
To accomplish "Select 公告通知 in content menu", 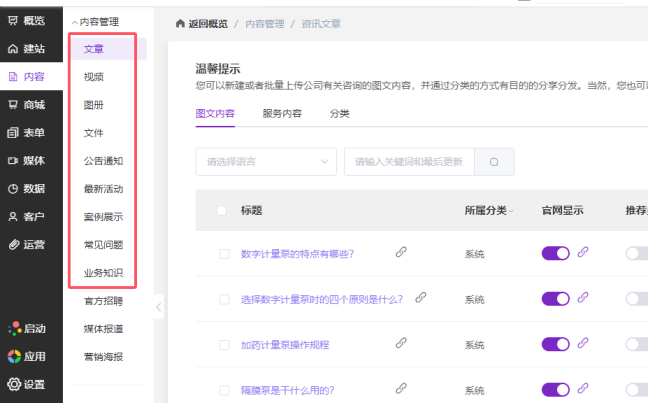I will (103, 160).
